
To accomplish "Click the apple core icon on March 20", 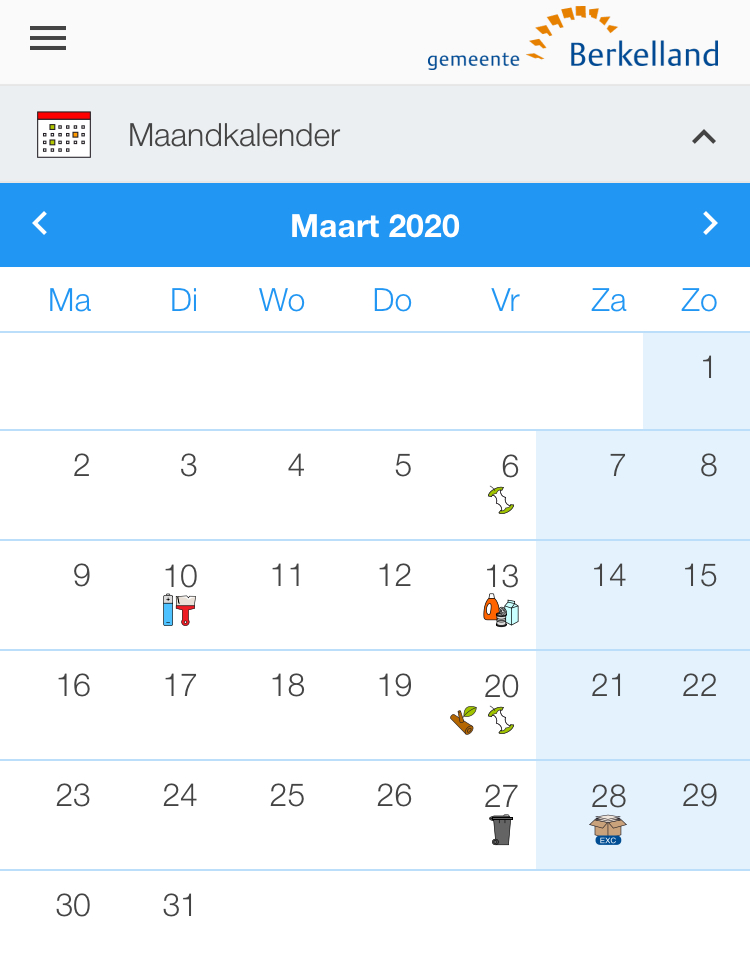I will coord(501,720).
